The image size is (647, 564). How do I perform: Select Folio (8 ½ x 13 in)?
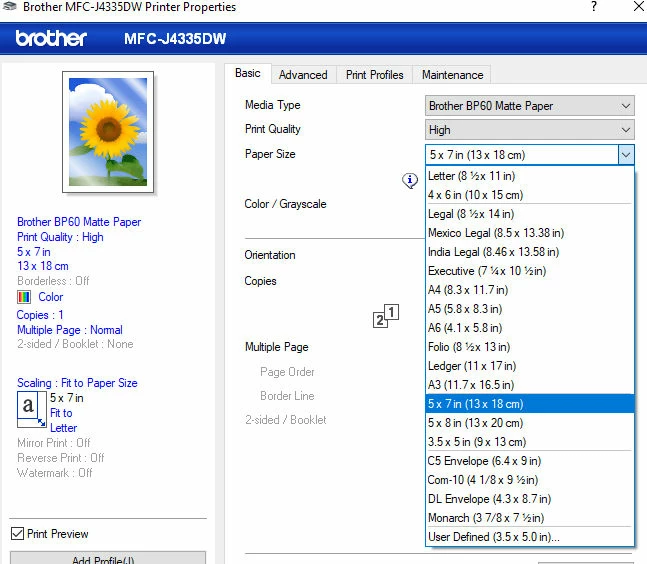click(529, 347)
